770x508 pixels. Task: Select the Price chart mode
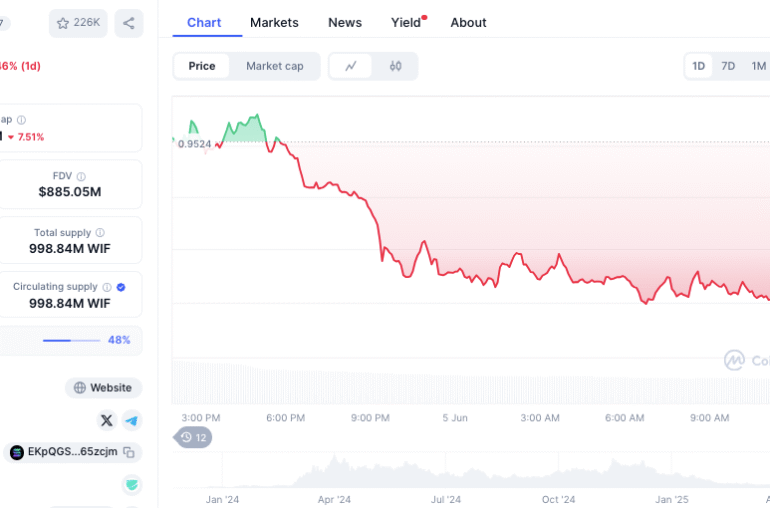point(202,66)
